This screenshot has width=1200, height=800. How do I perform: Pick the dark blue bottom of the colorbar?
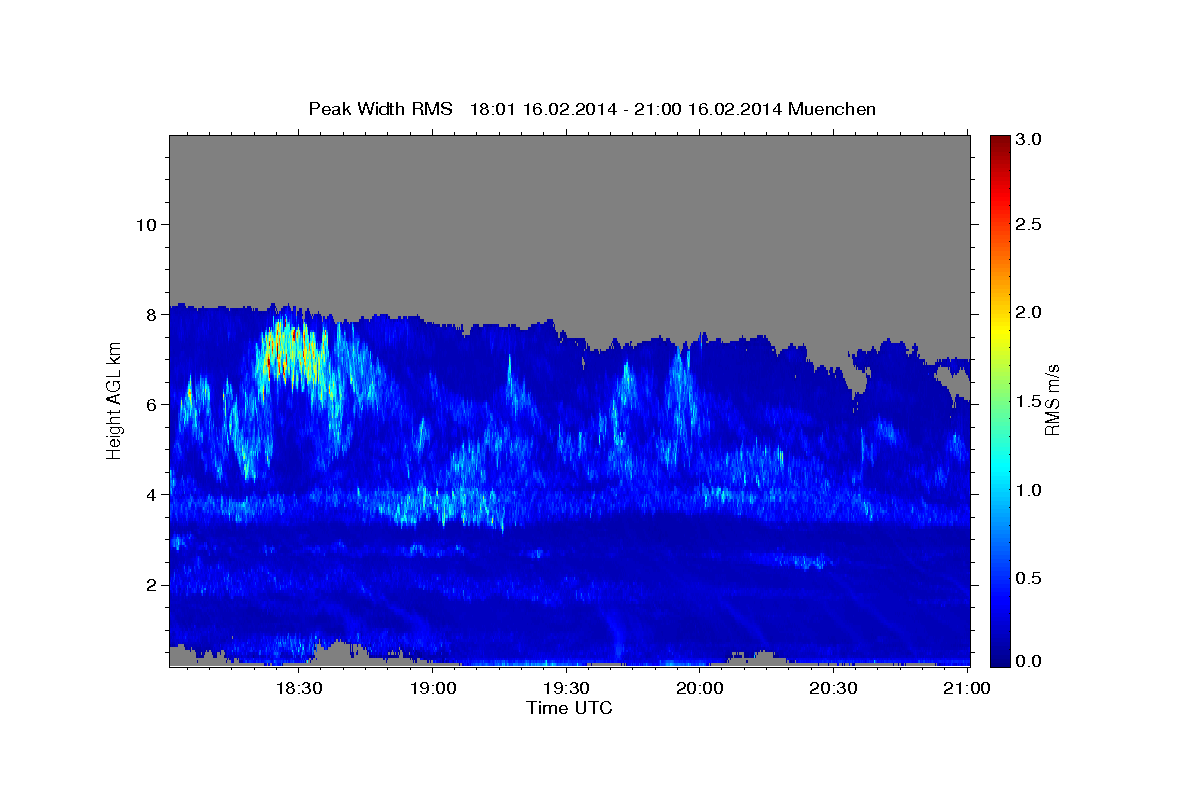[1000, 658]
